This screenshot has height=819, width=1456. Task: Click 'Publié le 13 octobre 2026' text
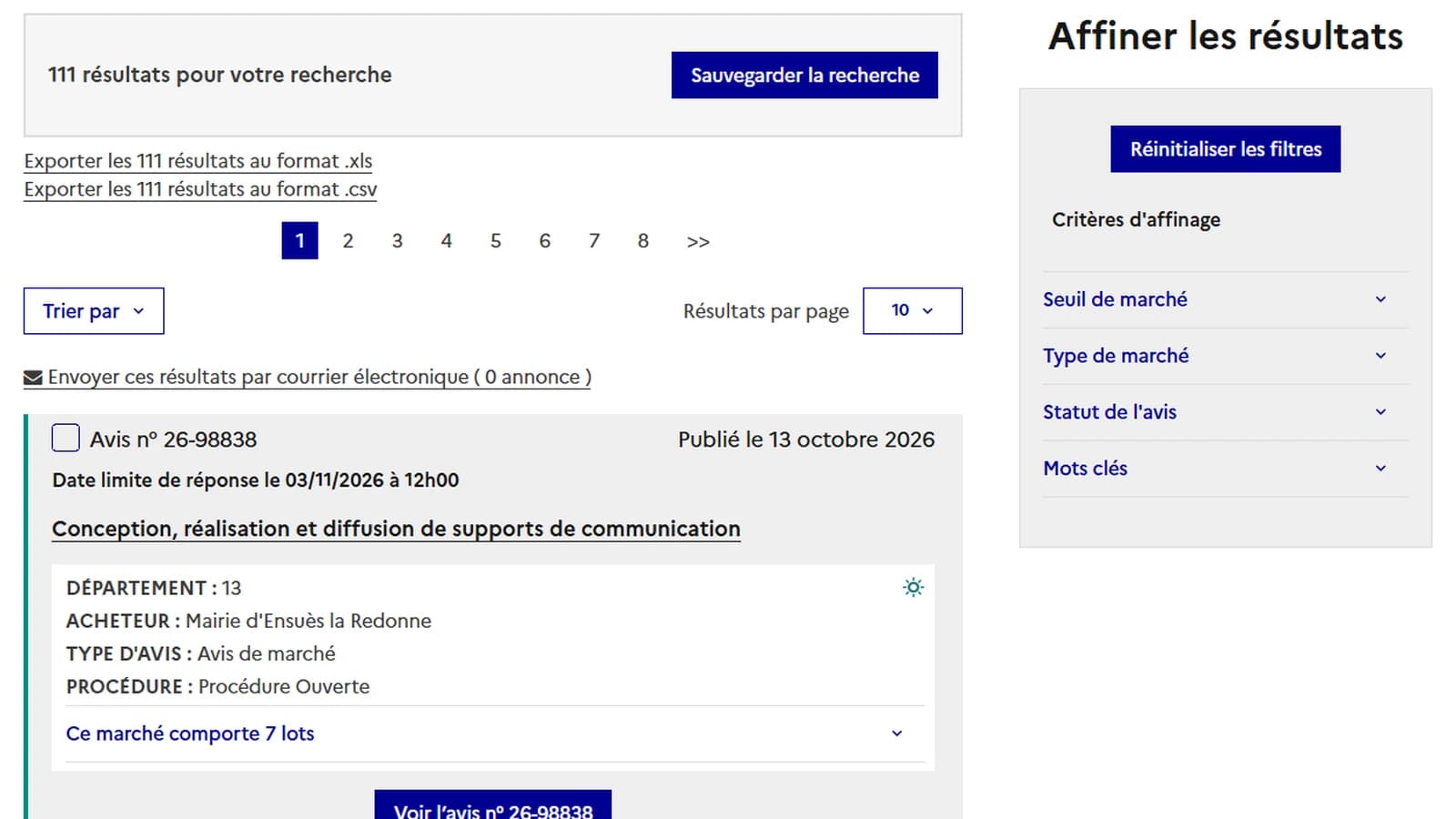click(806, 440)
